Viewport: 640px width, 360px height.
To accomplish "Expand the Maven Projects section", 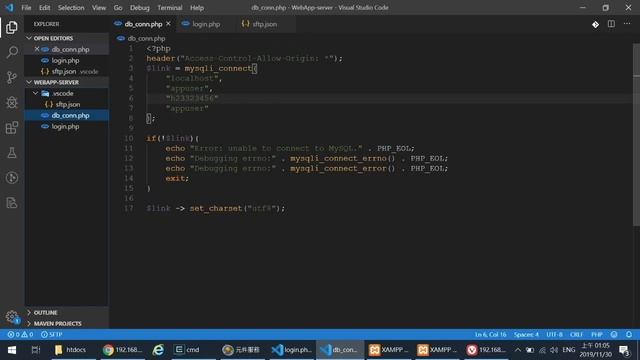I will pos(29,323).
